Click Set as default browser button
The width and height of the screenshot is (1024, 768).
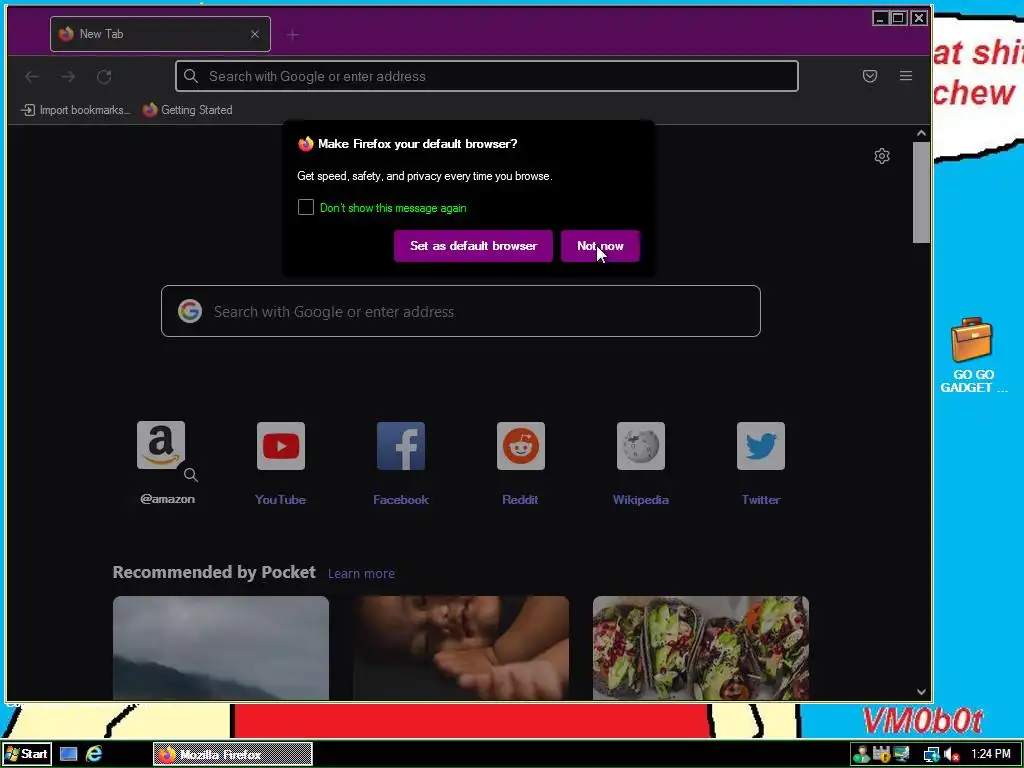[x=473, y=246]
